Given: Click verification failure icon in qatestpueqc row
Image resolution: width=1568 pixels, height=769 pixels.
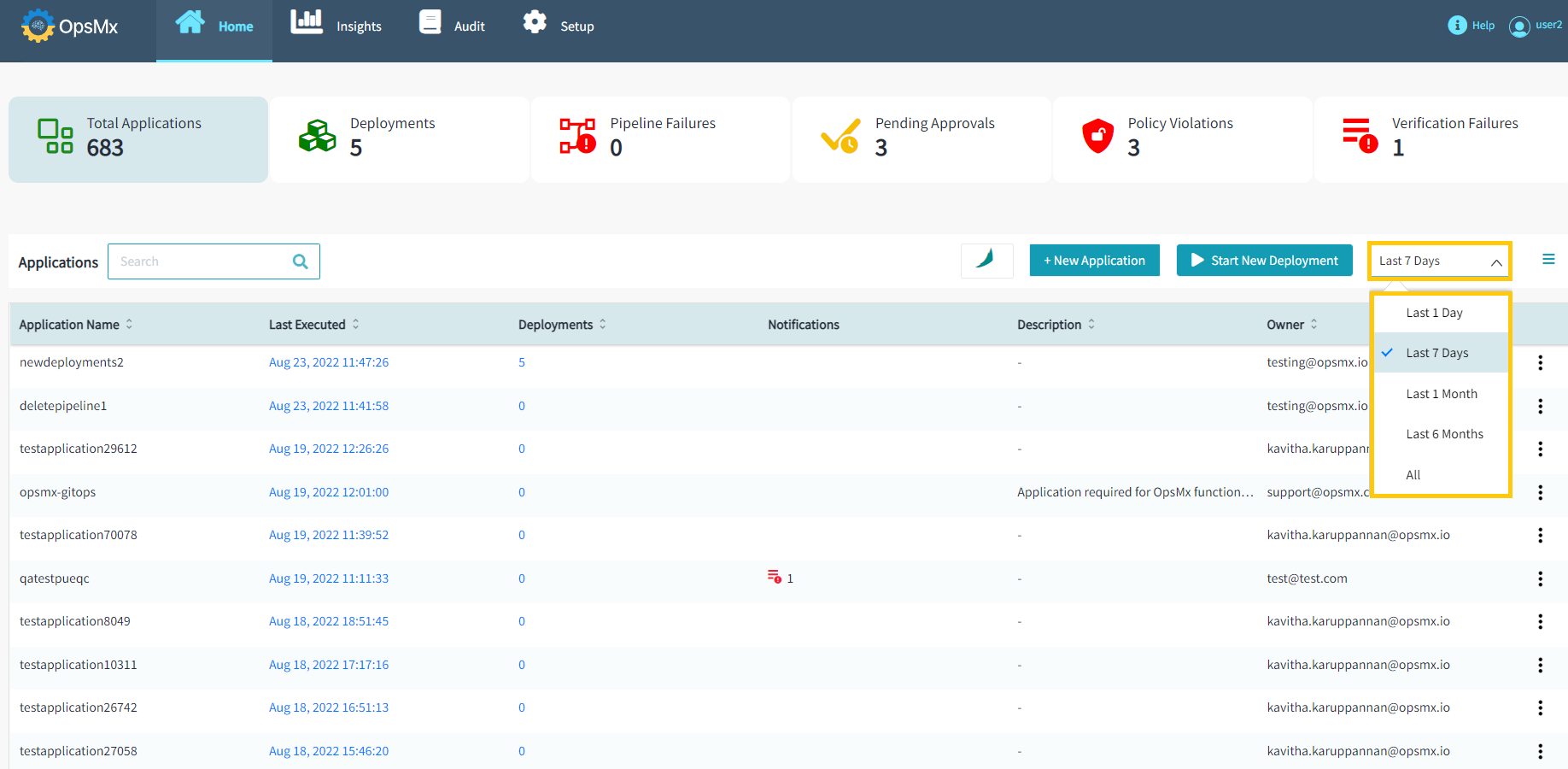Looking at the screenshot, I should [x=775, y=578].
